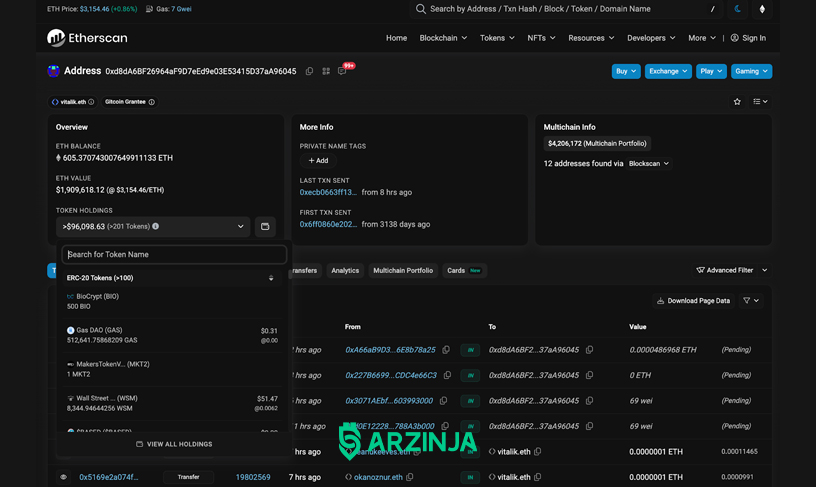This screenshot has height=487, width=816.
Task: Sort the ERC-20 Tokens list
Action: pyautogui.click(x=271, y=278)
